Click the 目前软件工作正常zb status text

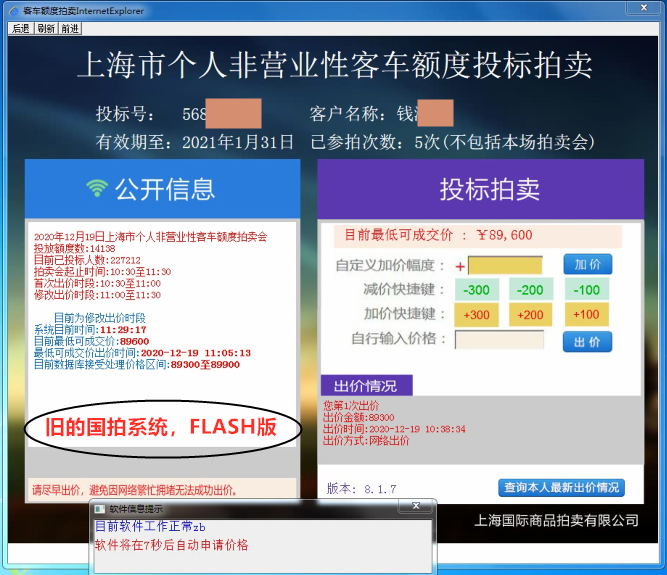click(x=150, y=527)
